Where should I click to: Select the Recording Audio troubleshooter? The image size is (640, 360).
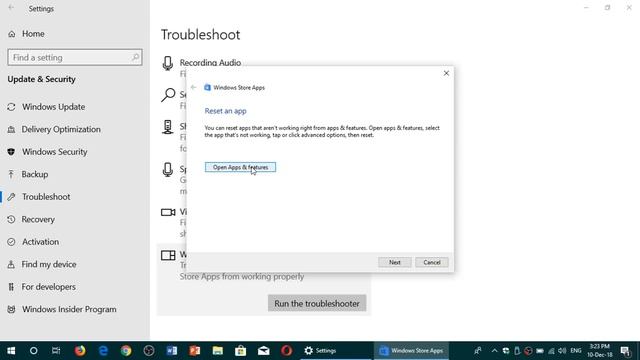click(x=210, y=63)
